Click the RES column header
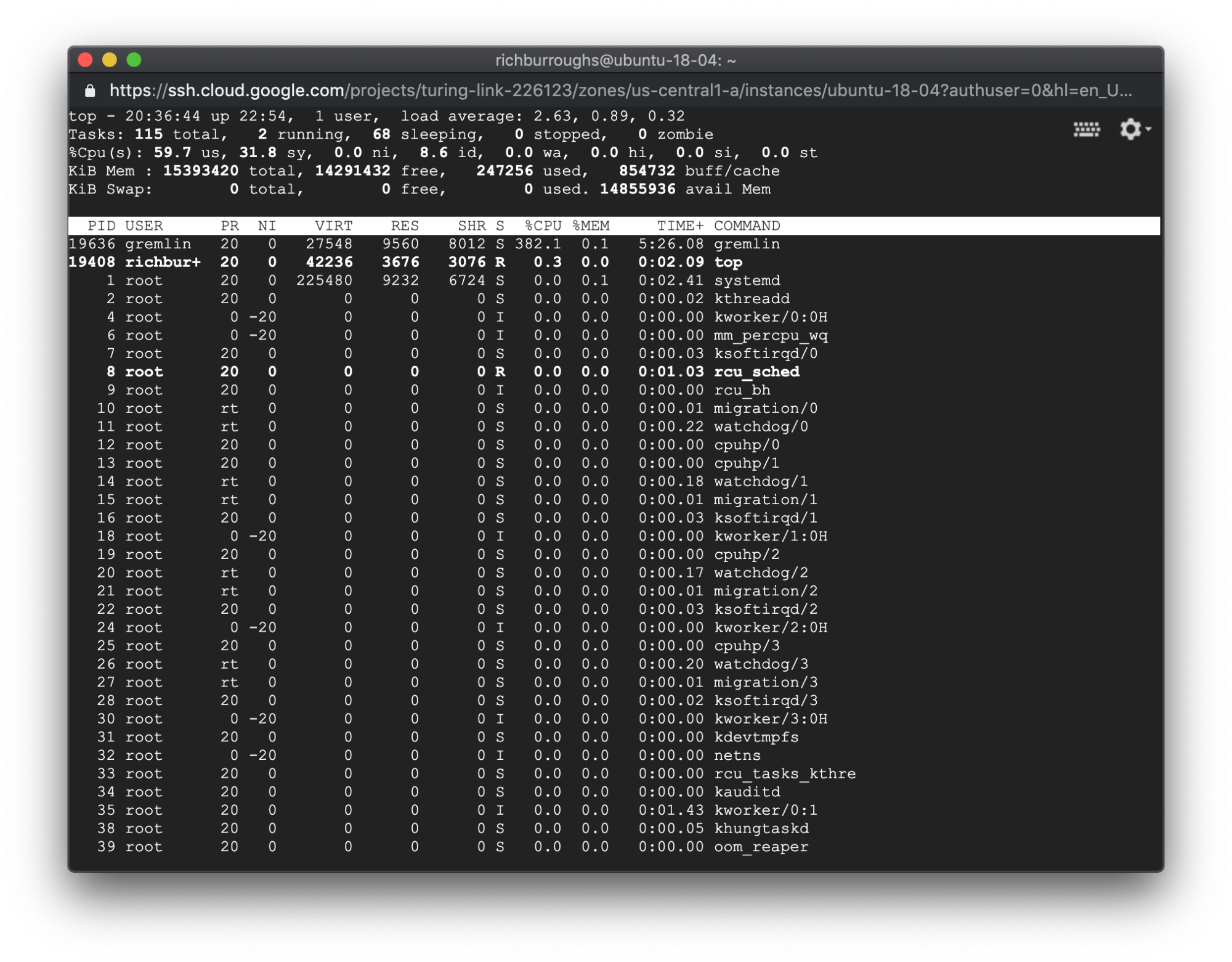 pyautogui.click(x=405, y=226)
